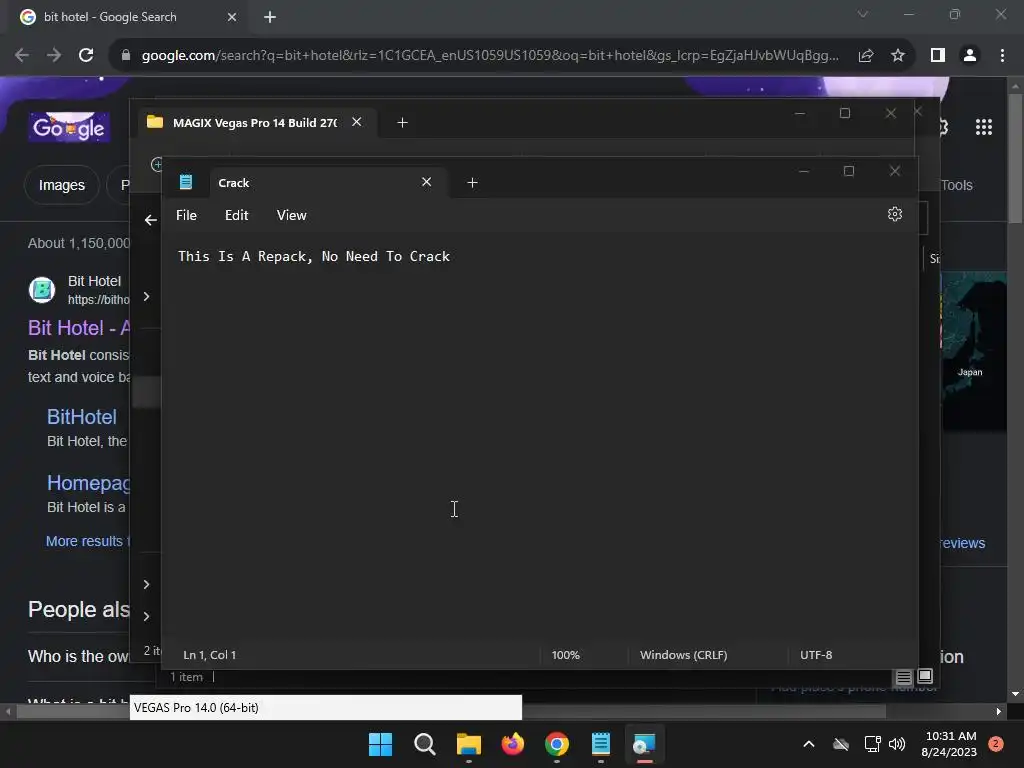Reload the Chrome page
This screenshot has height=768, width=1024.
click(x=86, y=56)
